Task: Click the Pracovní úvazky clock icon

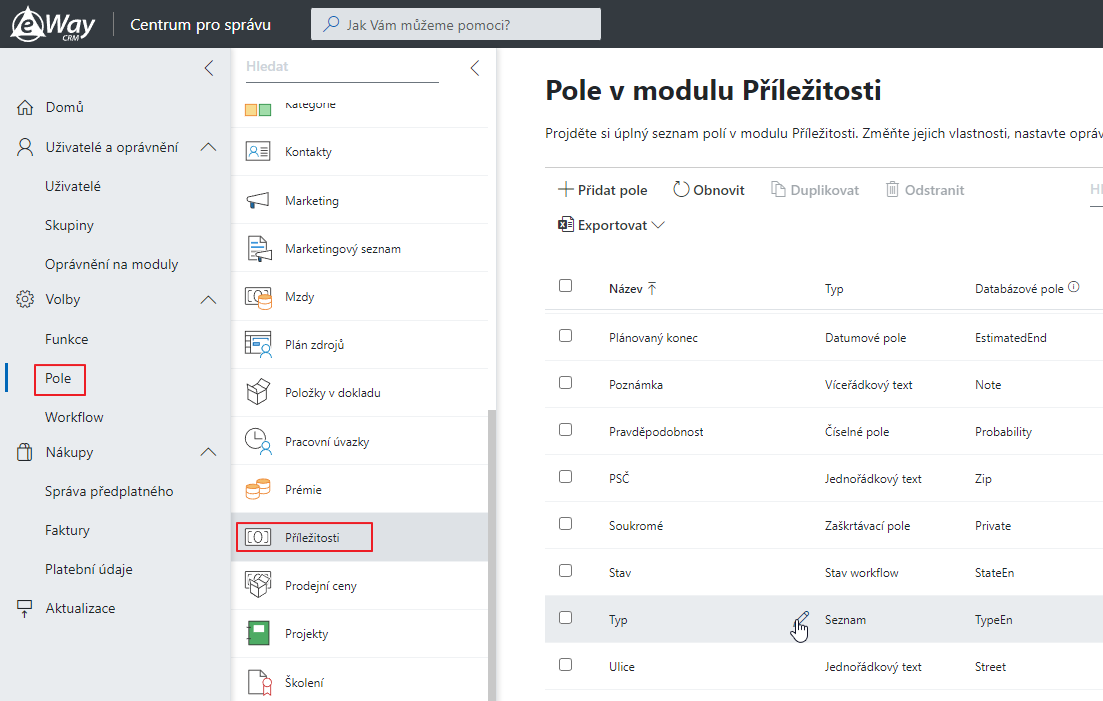Action: click(x=258, y=441)
